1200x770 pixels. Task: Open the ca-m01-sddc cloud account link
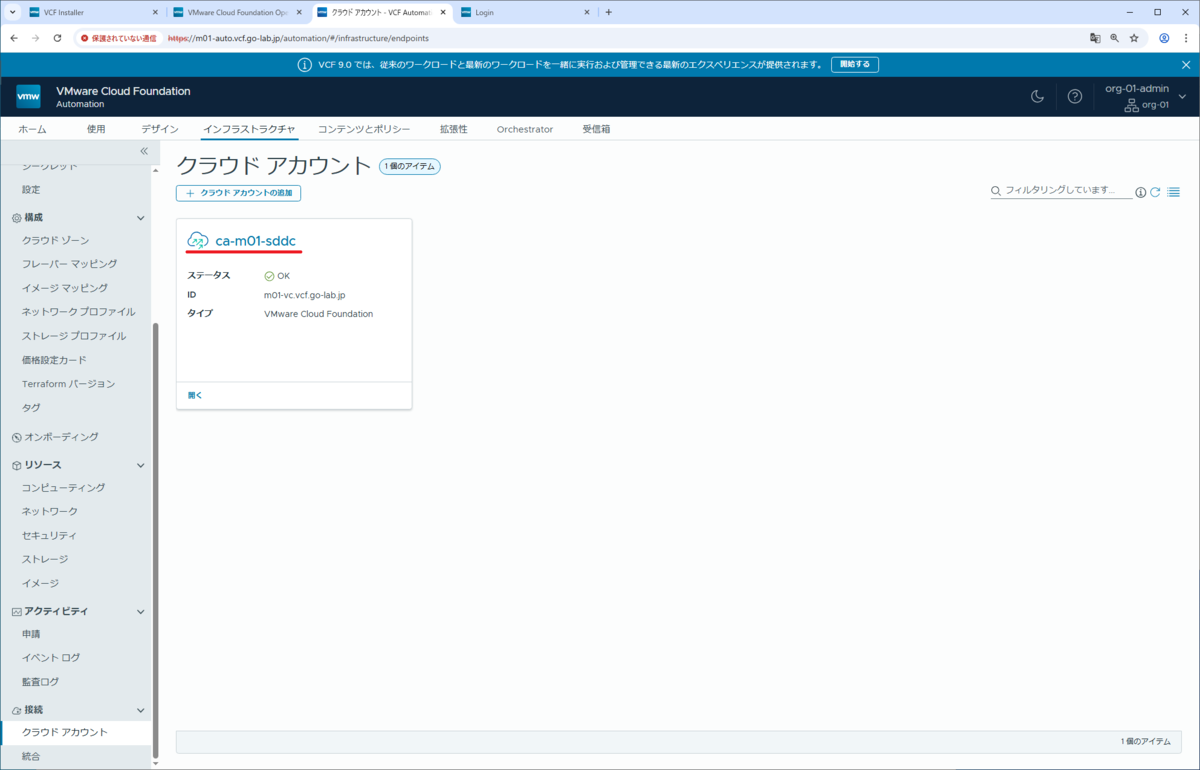[256, 241]
